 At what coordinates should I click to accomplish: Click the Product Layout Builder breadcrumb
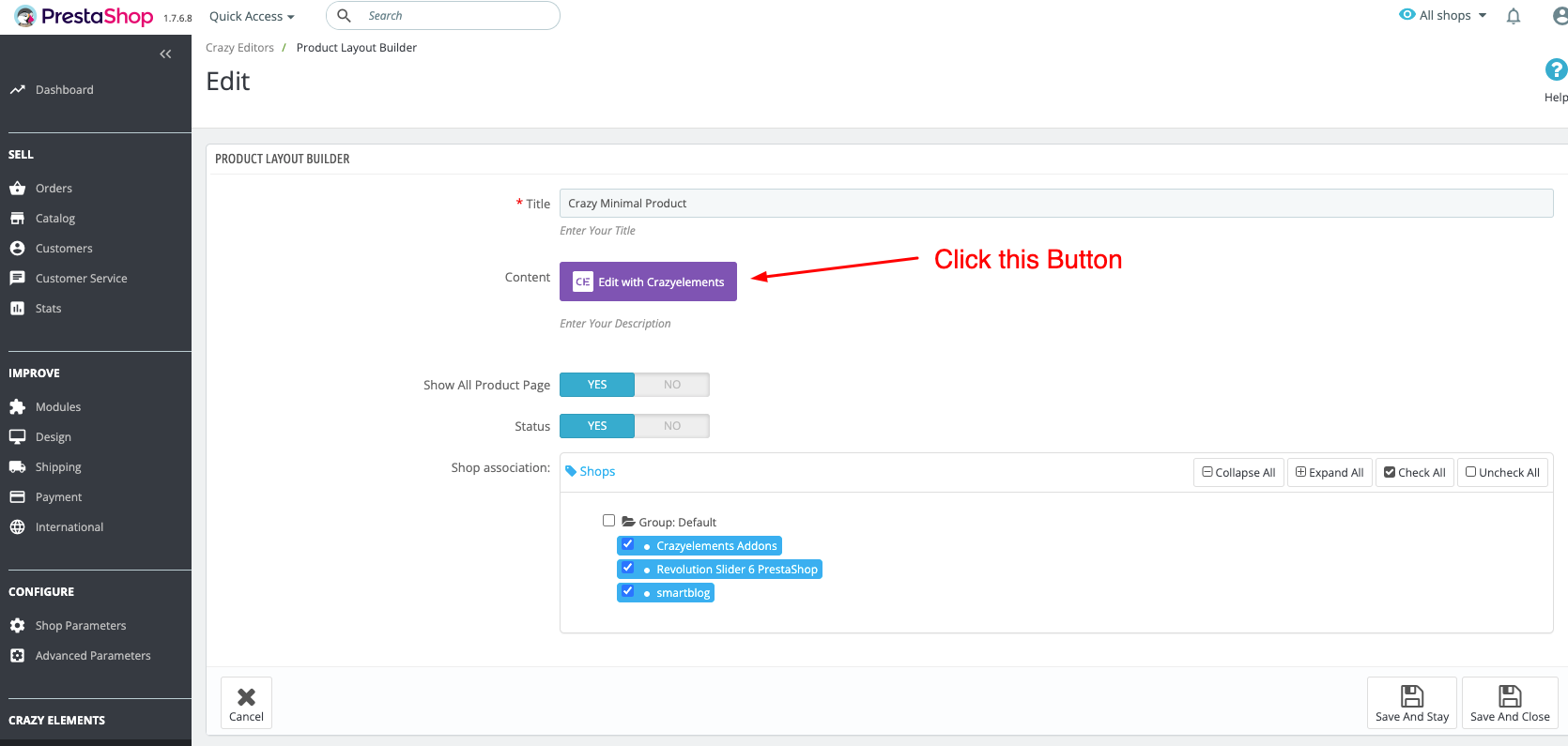pos(357,48)
